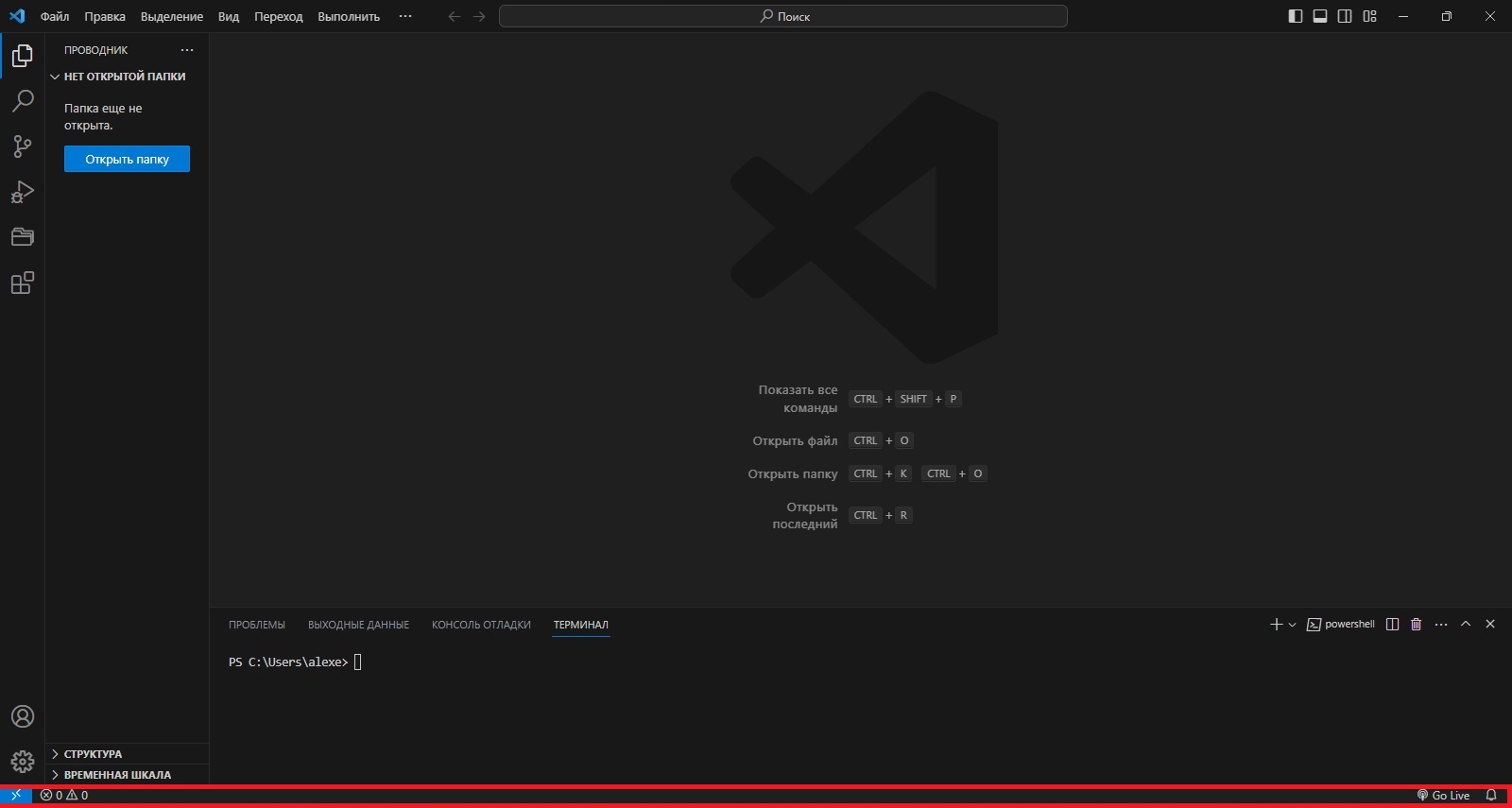Viewport: 1512px width, 808px height.
Task: Open the Explorer view in activity bar
Action: pos(23,56)
